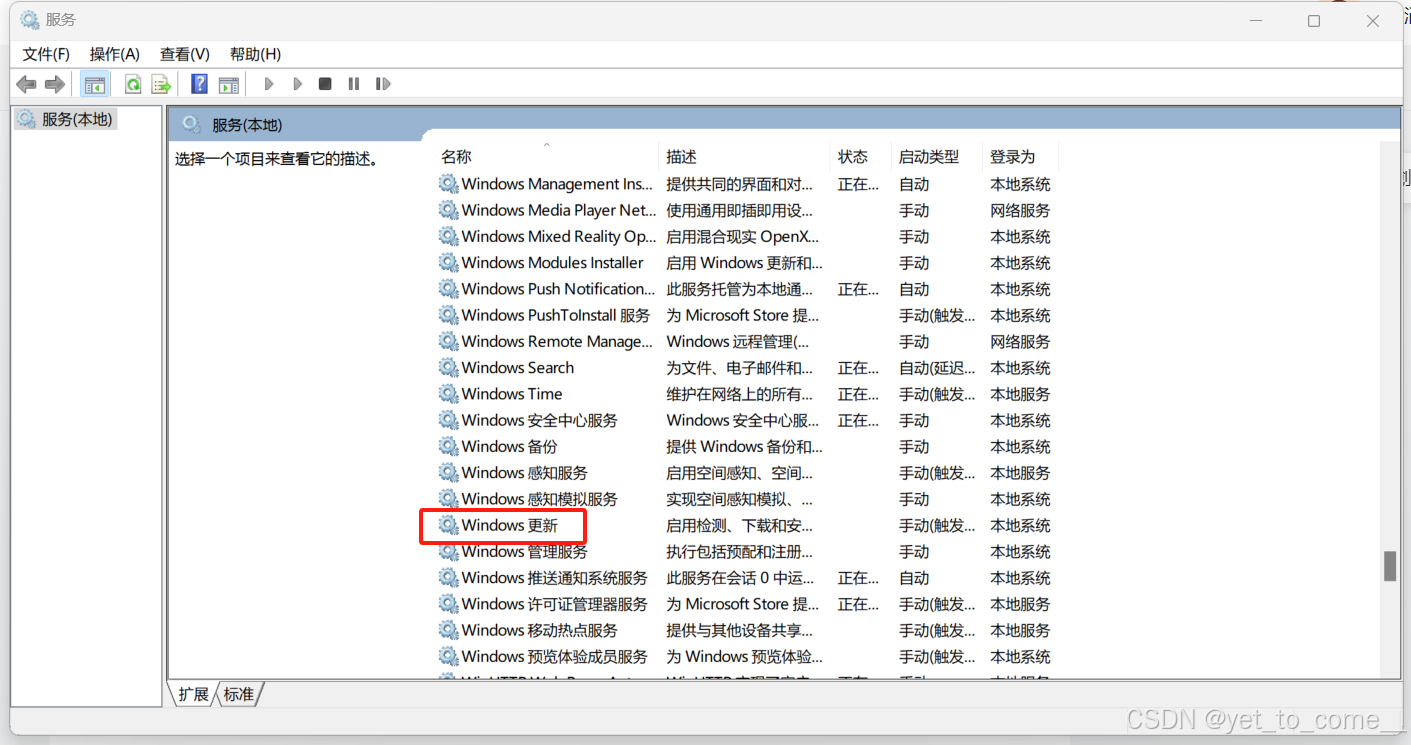
Task: Click 正在... status of Windows 安全中心服务
Action: pyautogui.click(x=858, y=420)
